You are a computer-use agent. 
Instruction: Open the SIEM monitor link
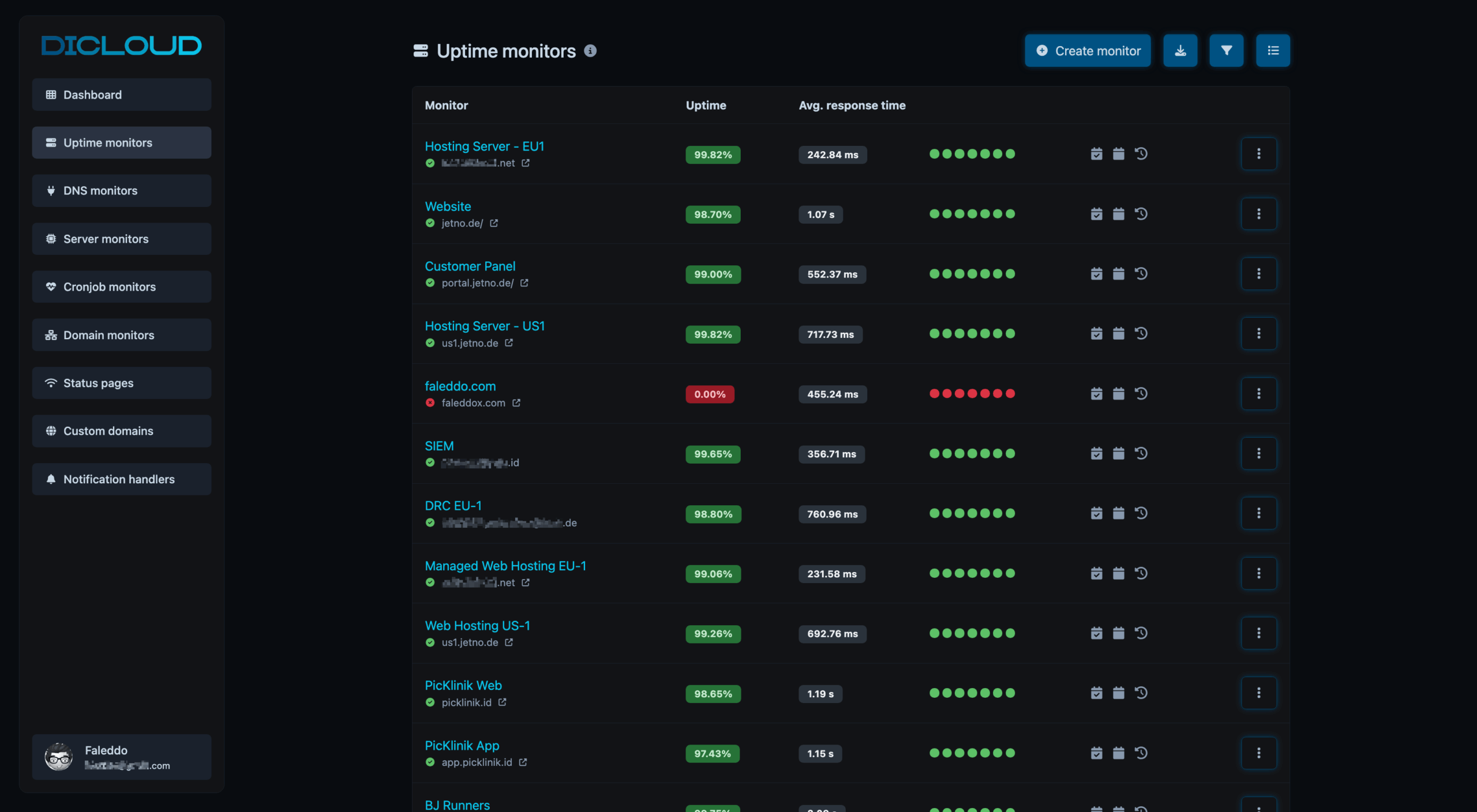point(439,446)
